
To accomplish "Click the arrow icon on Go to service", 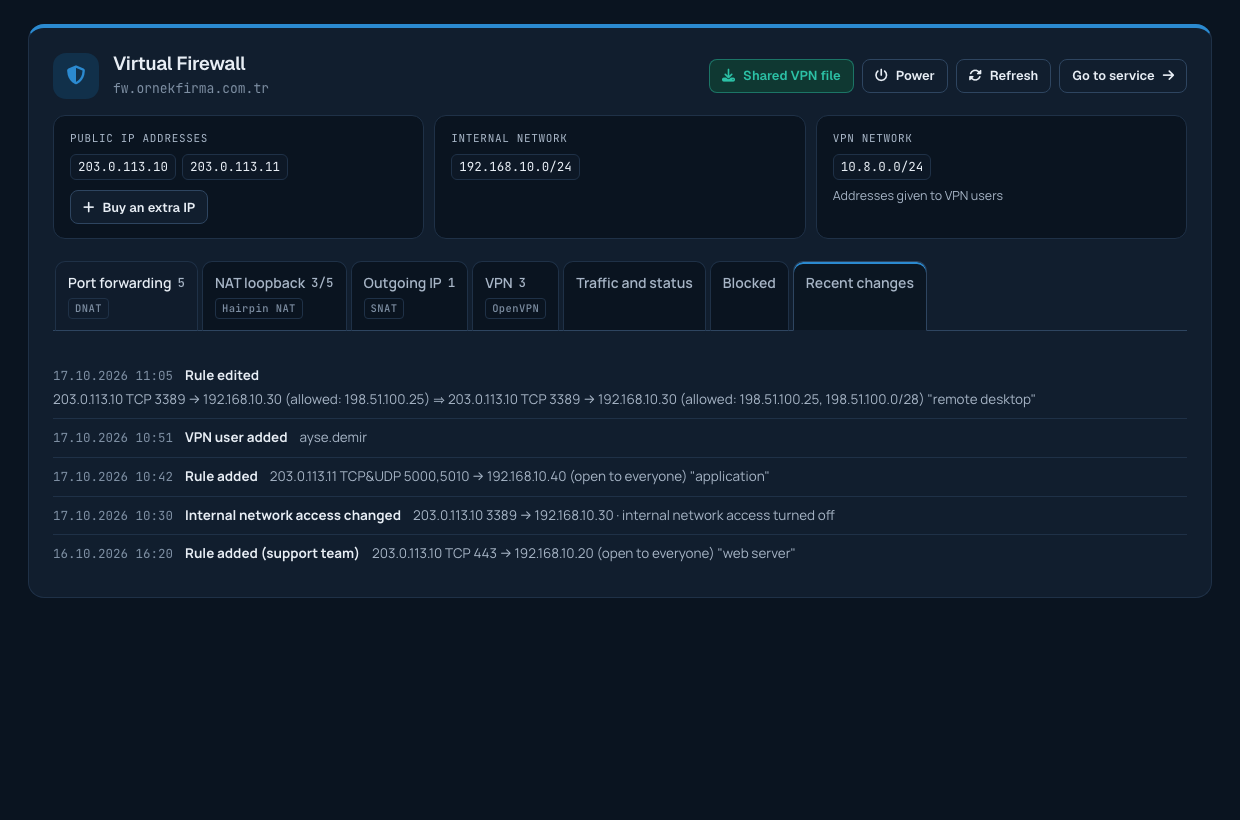I will (1168, 76).
